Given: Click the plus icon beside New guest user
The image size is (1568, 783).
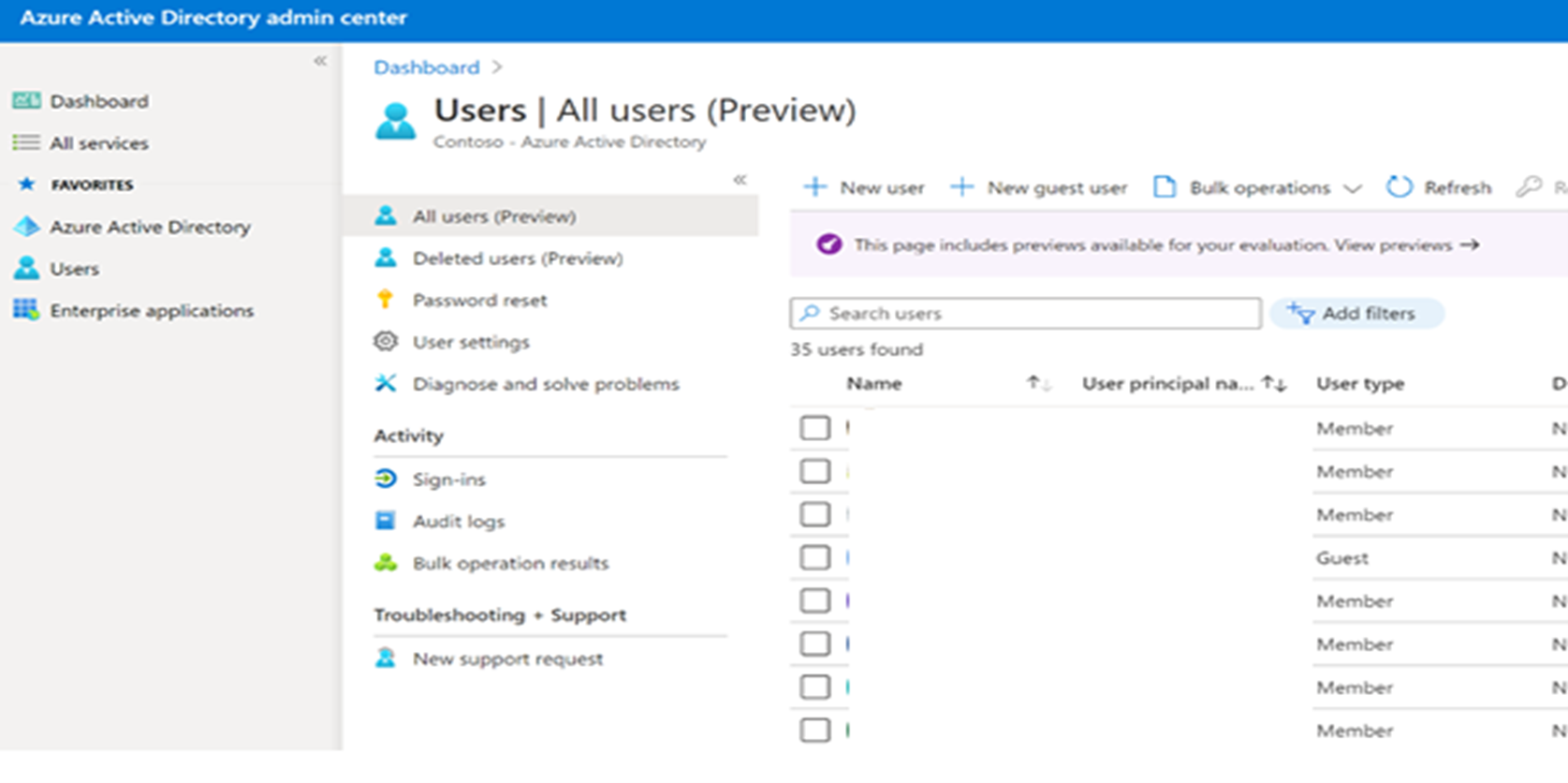Looking at the screenshot, I should pos(962,187).
